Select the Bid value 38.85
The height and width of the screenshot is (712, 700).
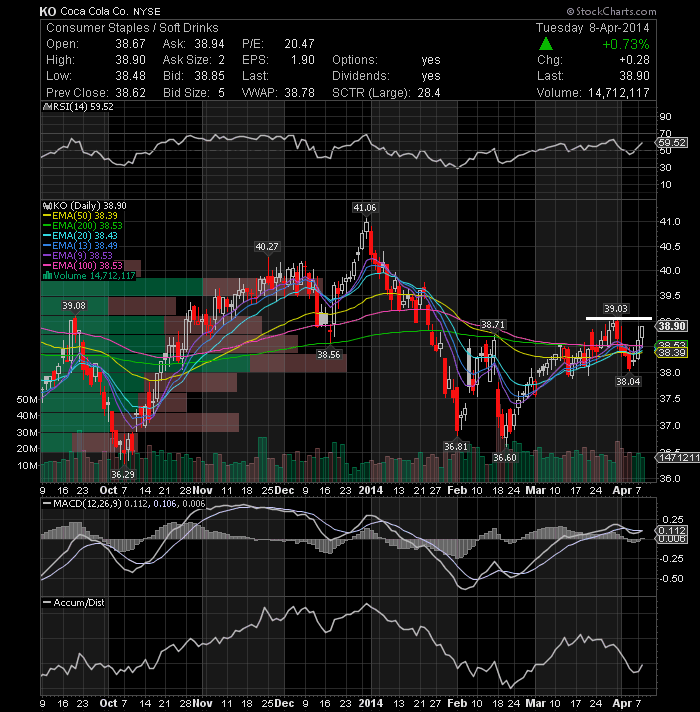click(209, 76)
